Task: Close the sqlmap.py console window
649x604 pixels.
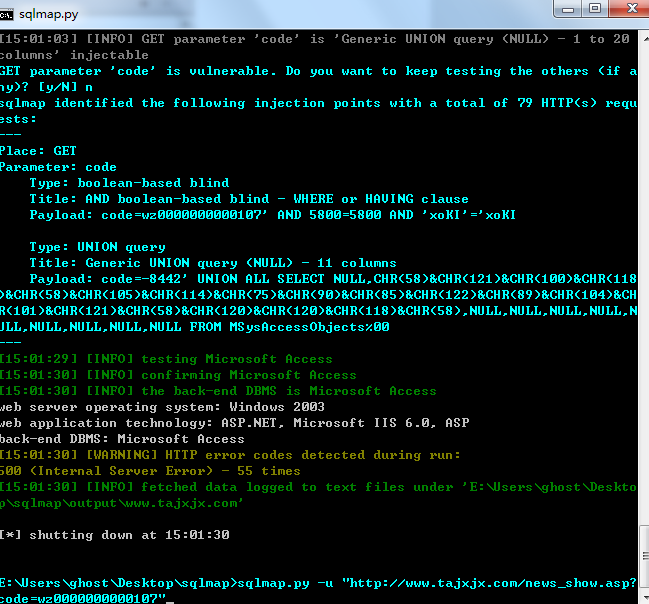Action: pyautogui.click(x=631, y=8)
